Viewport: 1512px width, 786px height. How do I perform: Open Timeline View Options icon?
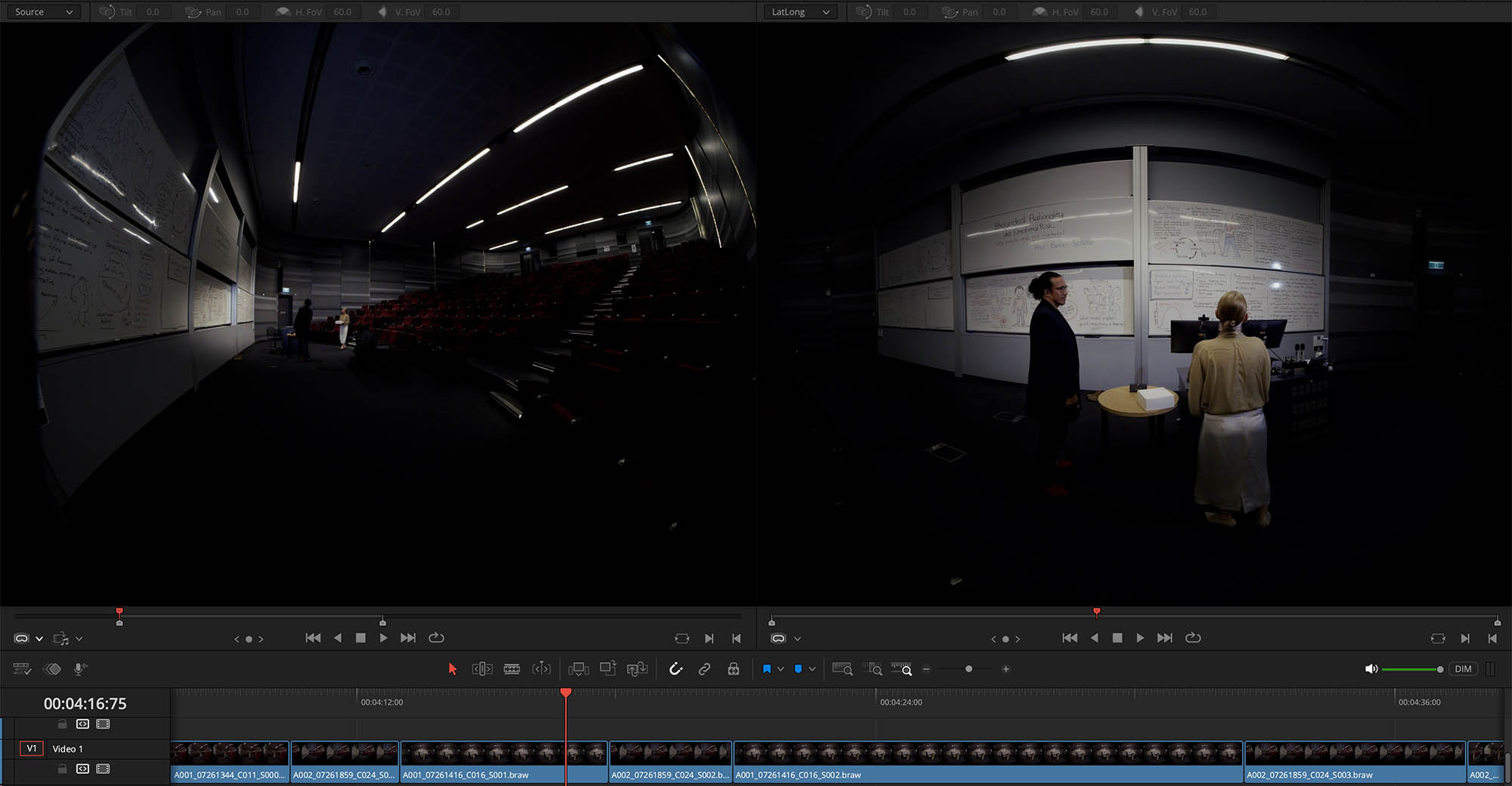coord(22,669)
